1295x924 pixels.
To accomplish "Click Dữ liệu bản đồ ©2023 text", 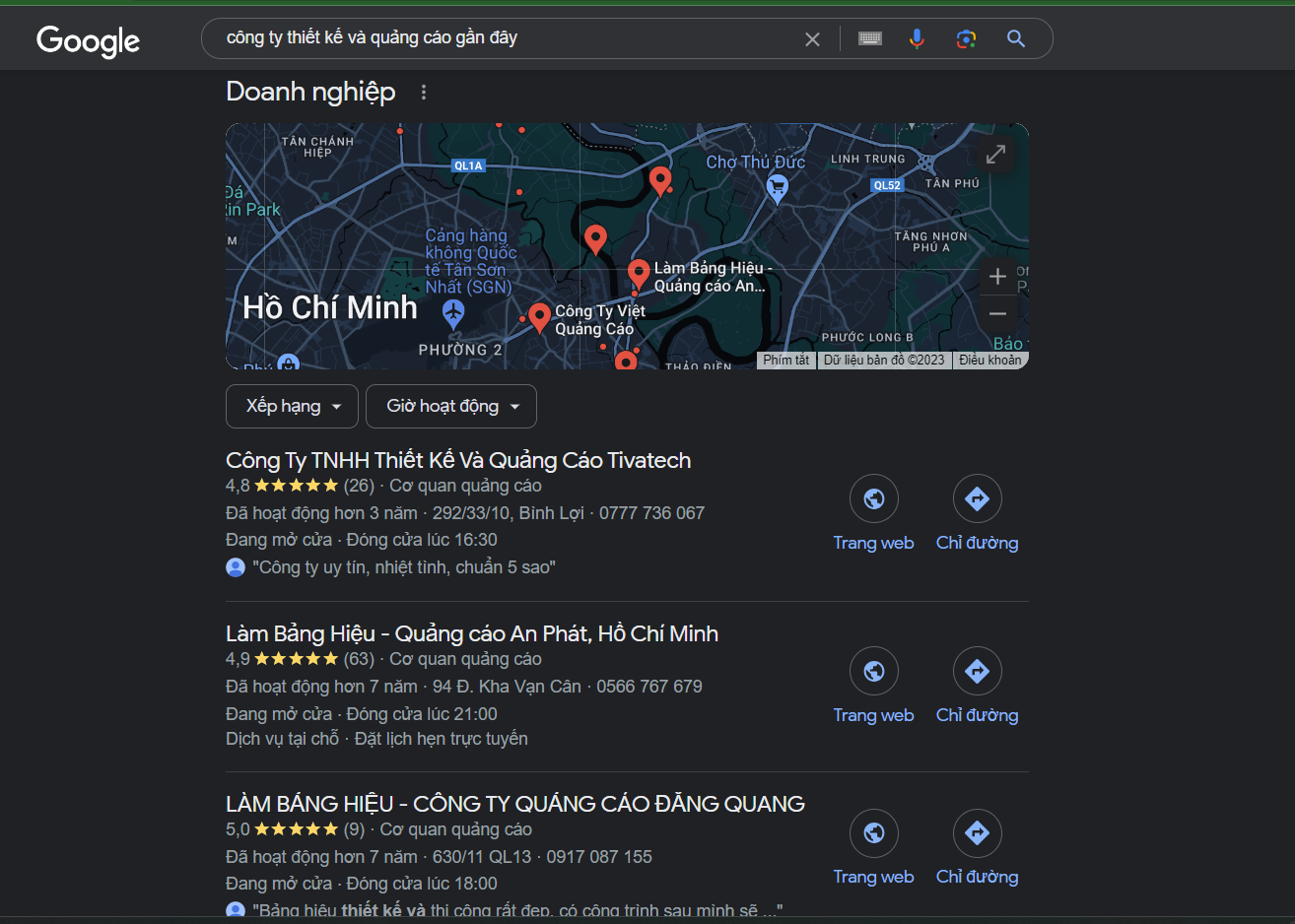I will point(884,361).
